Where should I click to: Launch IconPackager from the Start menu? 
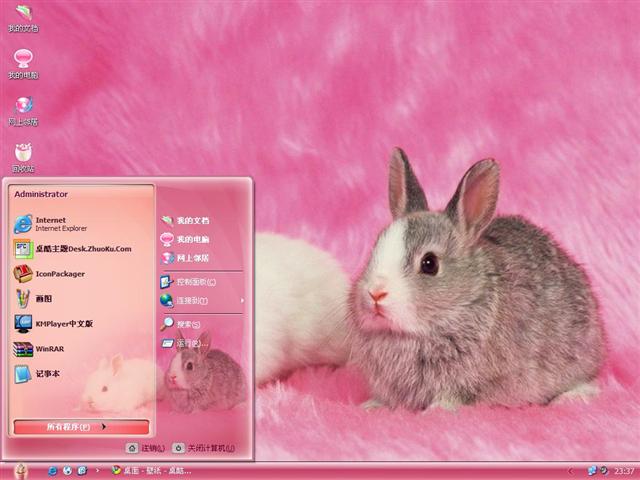pos(60,274)
